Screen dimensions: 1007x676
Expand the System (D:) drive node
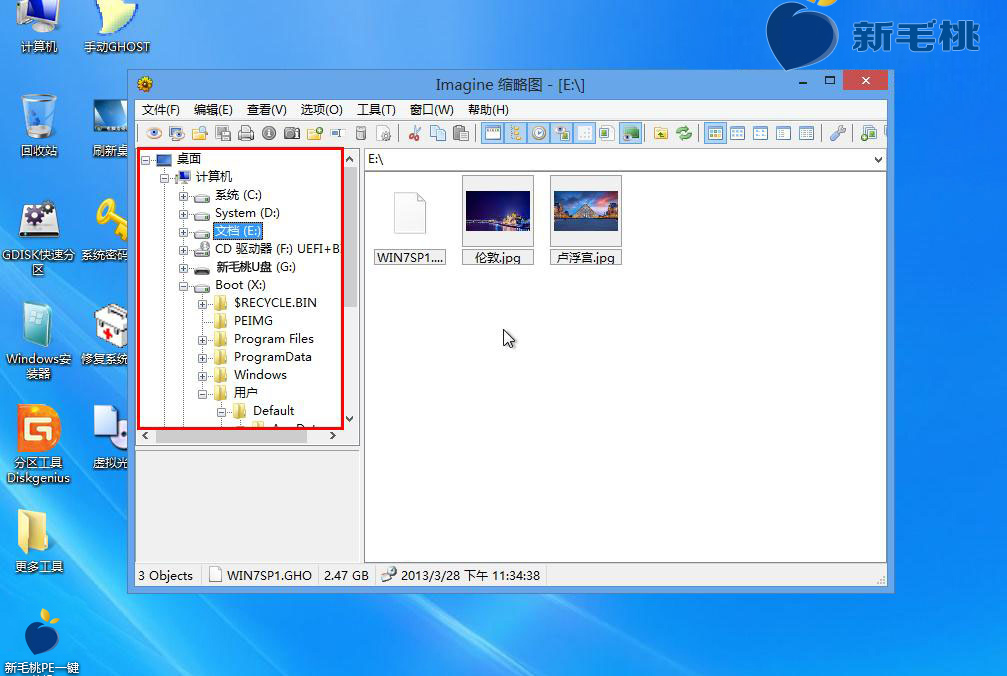[x=183, y=214]
